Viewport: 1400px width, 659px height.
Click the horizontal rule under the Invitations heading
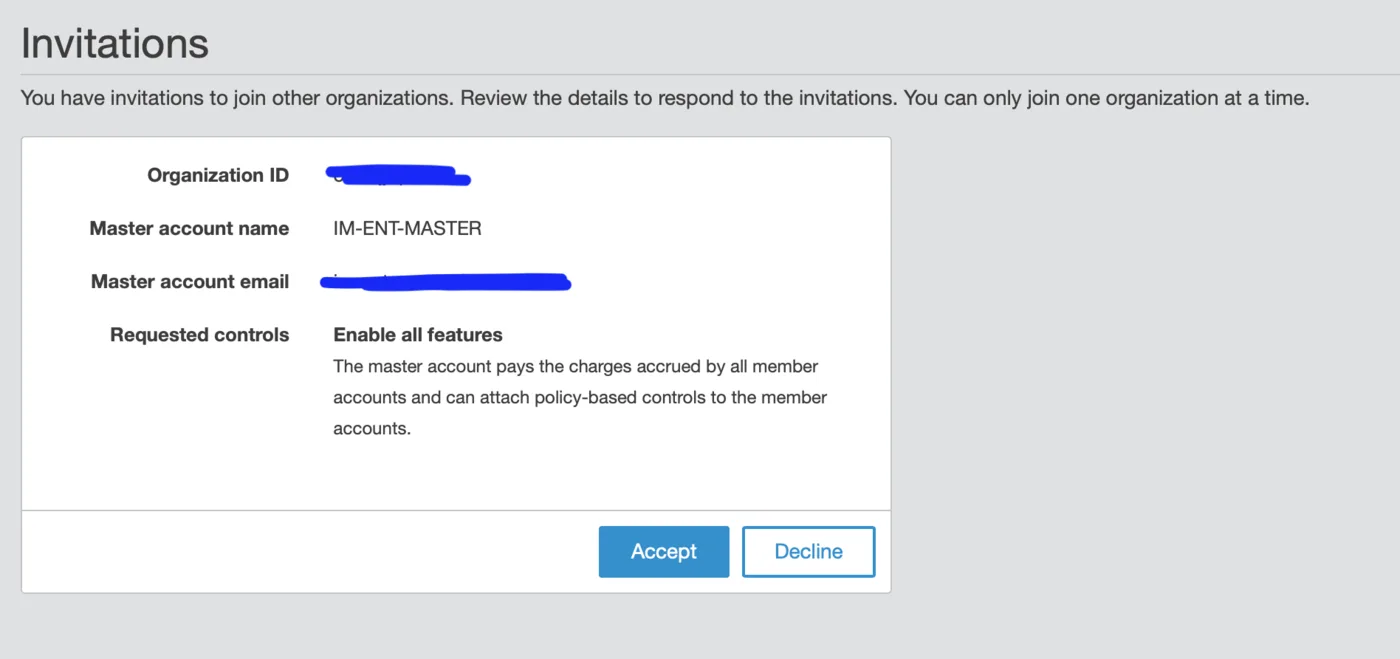[710, 74]
